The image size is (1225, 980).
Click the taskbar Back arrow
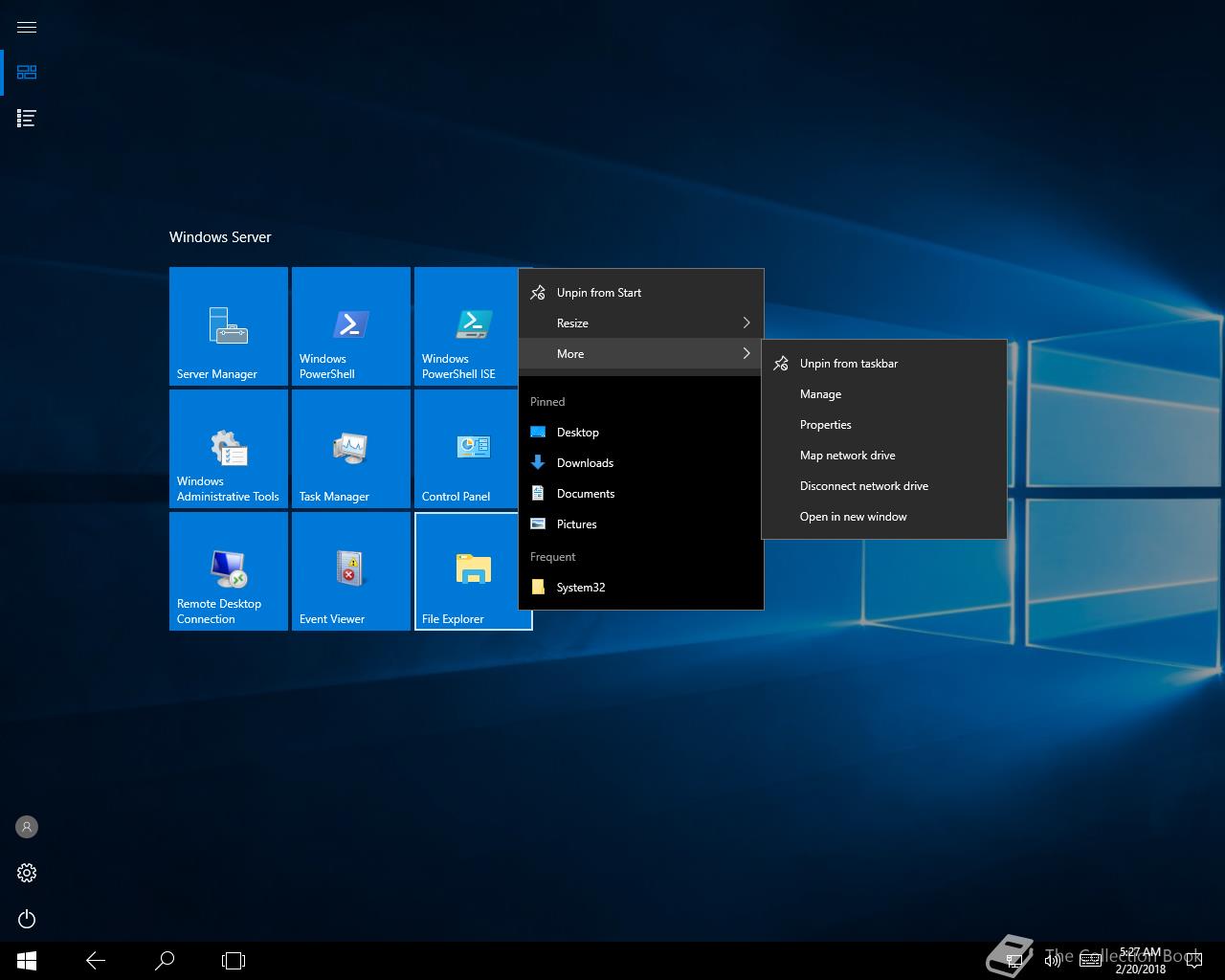pyautogui.click(x=96, y=961)
